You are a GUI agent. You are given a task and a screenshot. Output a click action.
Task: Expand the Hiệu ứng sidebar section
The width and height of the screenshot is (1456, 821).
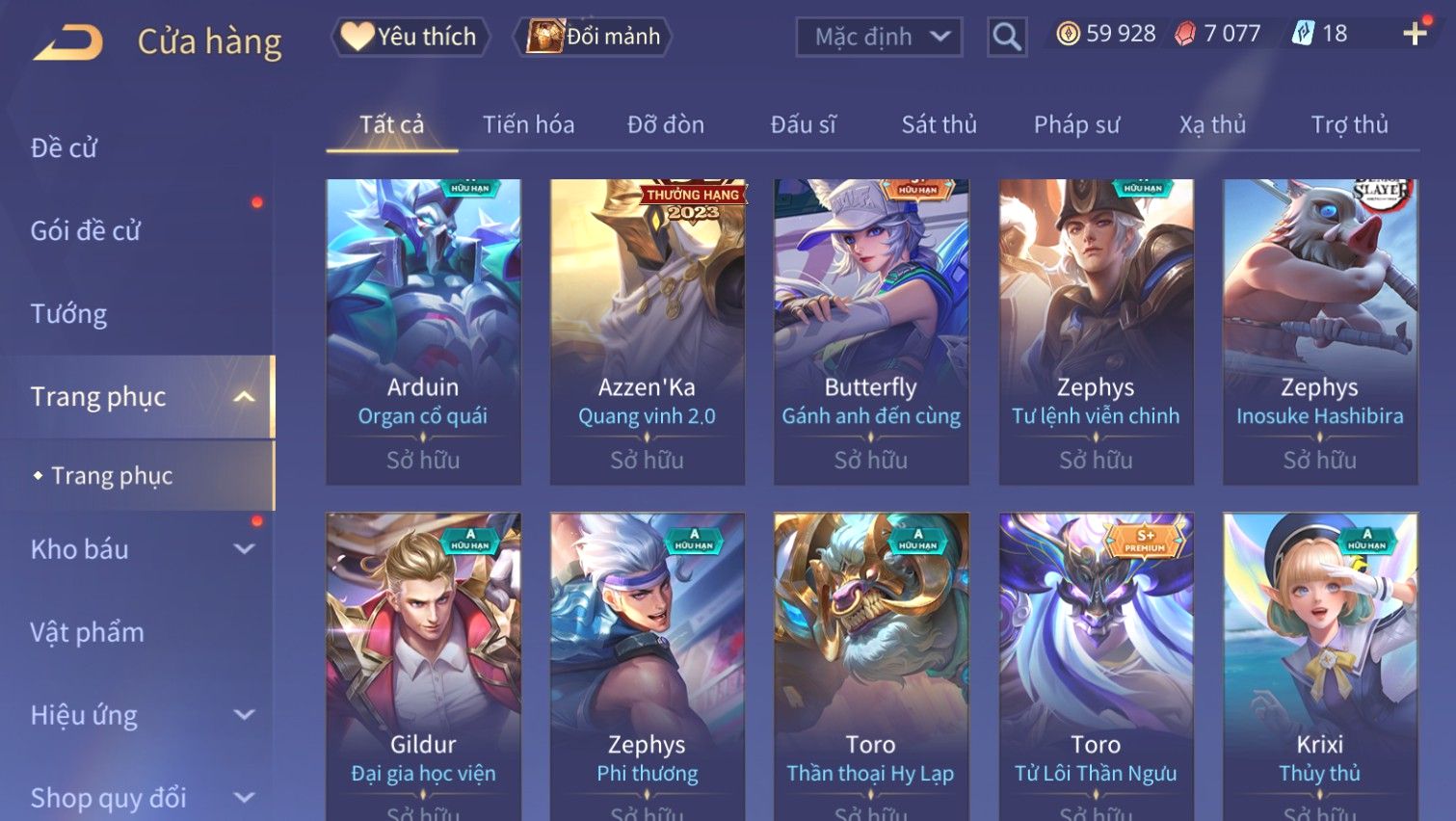tap(245, 715)
